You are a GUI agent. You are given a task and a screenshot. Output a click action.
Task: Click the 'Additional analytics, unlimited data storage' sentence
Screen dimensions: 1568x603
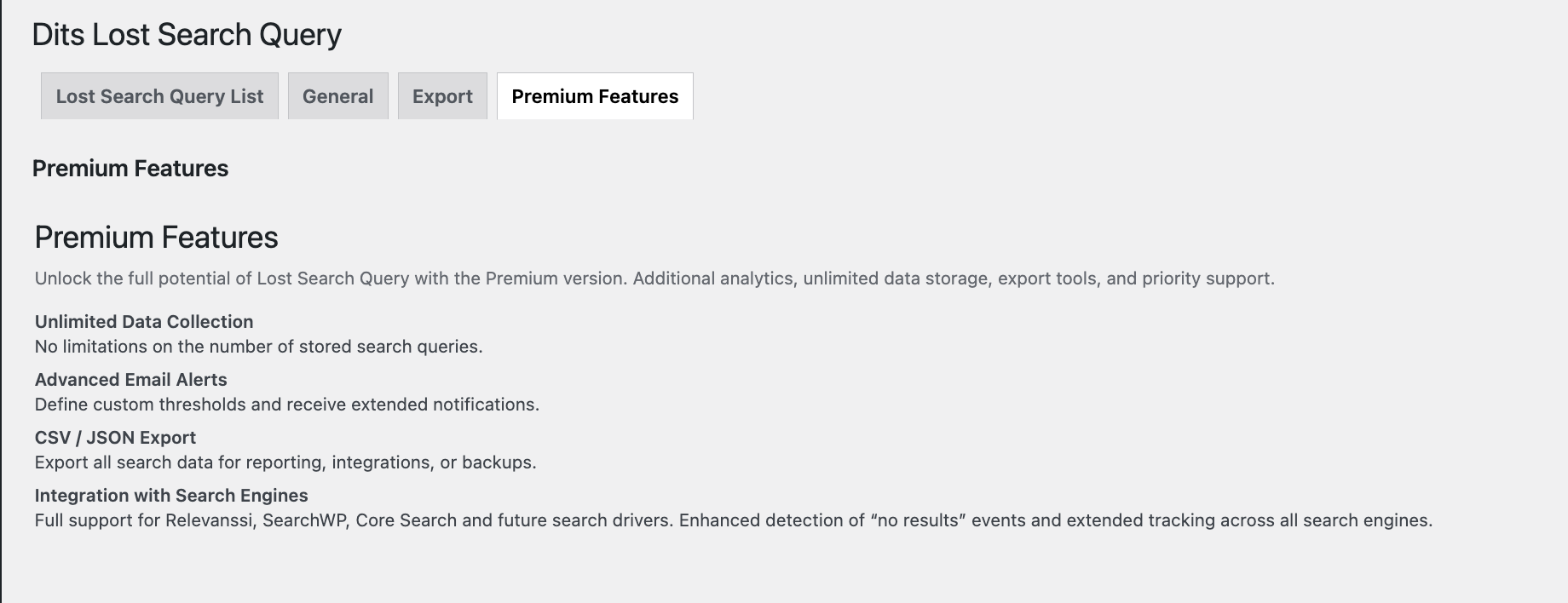953,279
